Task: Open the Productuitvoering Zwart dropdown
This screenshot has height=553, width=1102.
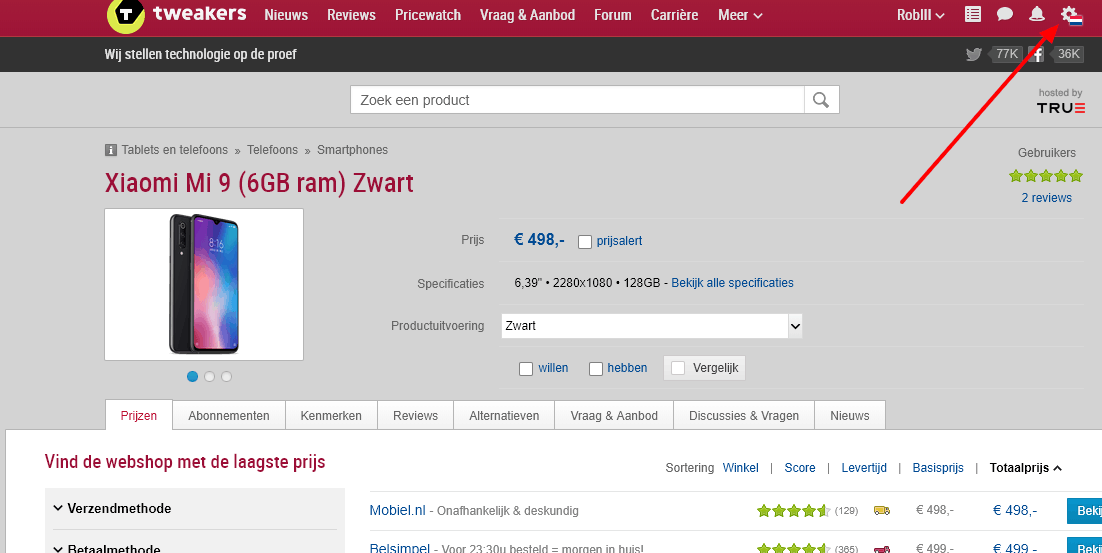Action: pyautogui.click(x=652, y=326)
